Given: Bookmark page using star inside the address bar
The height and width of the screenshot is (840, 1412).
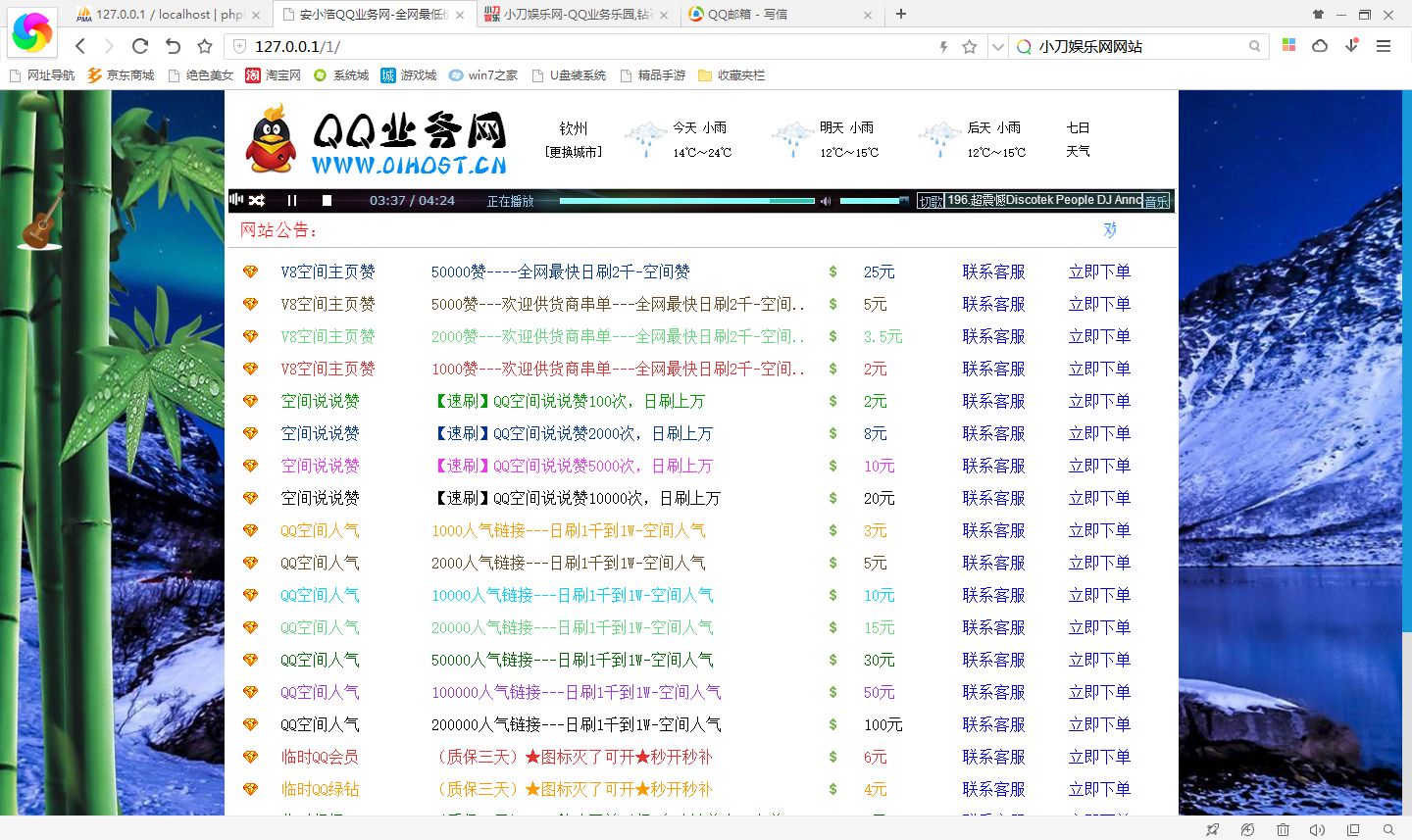Looking at the screenshot, I should 970,46.
